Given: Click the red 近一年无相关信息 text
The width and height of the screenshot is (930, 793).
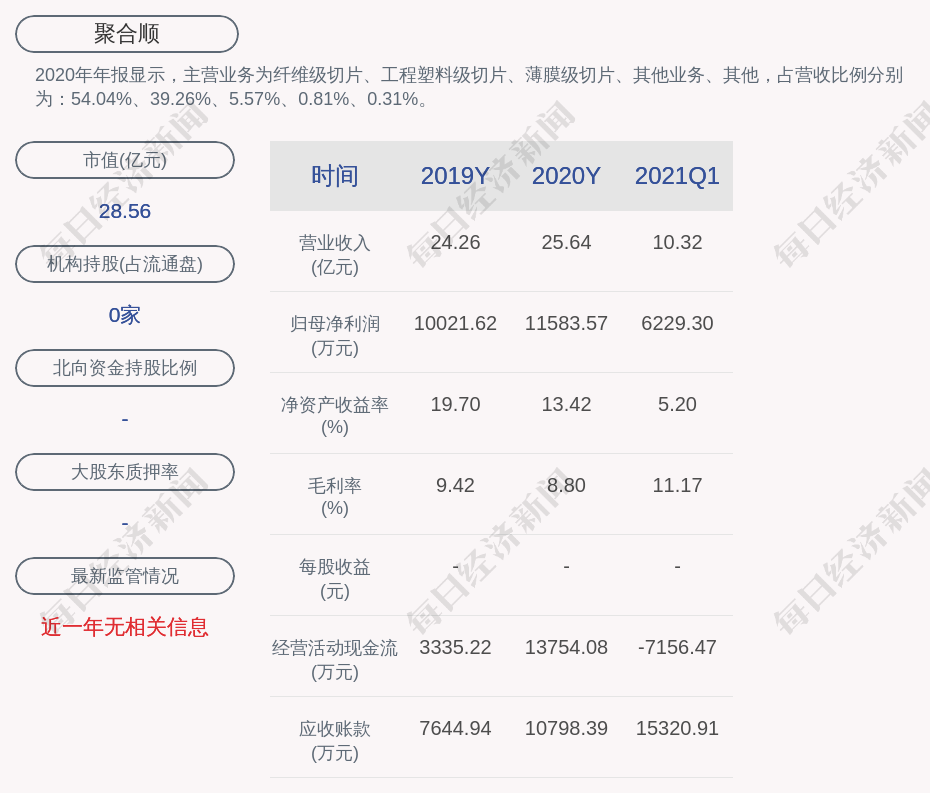Looking at the screenshot, I should (x=125, y=627).
